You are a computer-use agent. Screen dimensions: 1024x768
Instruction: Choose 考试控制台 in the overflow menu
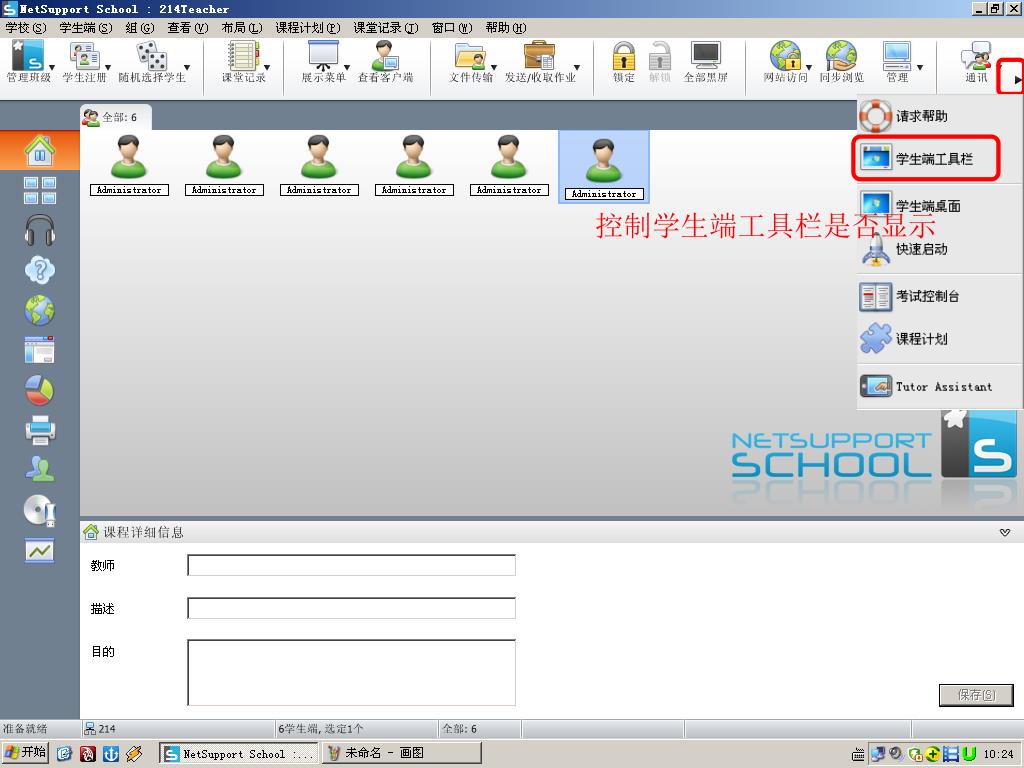point(939,296)
